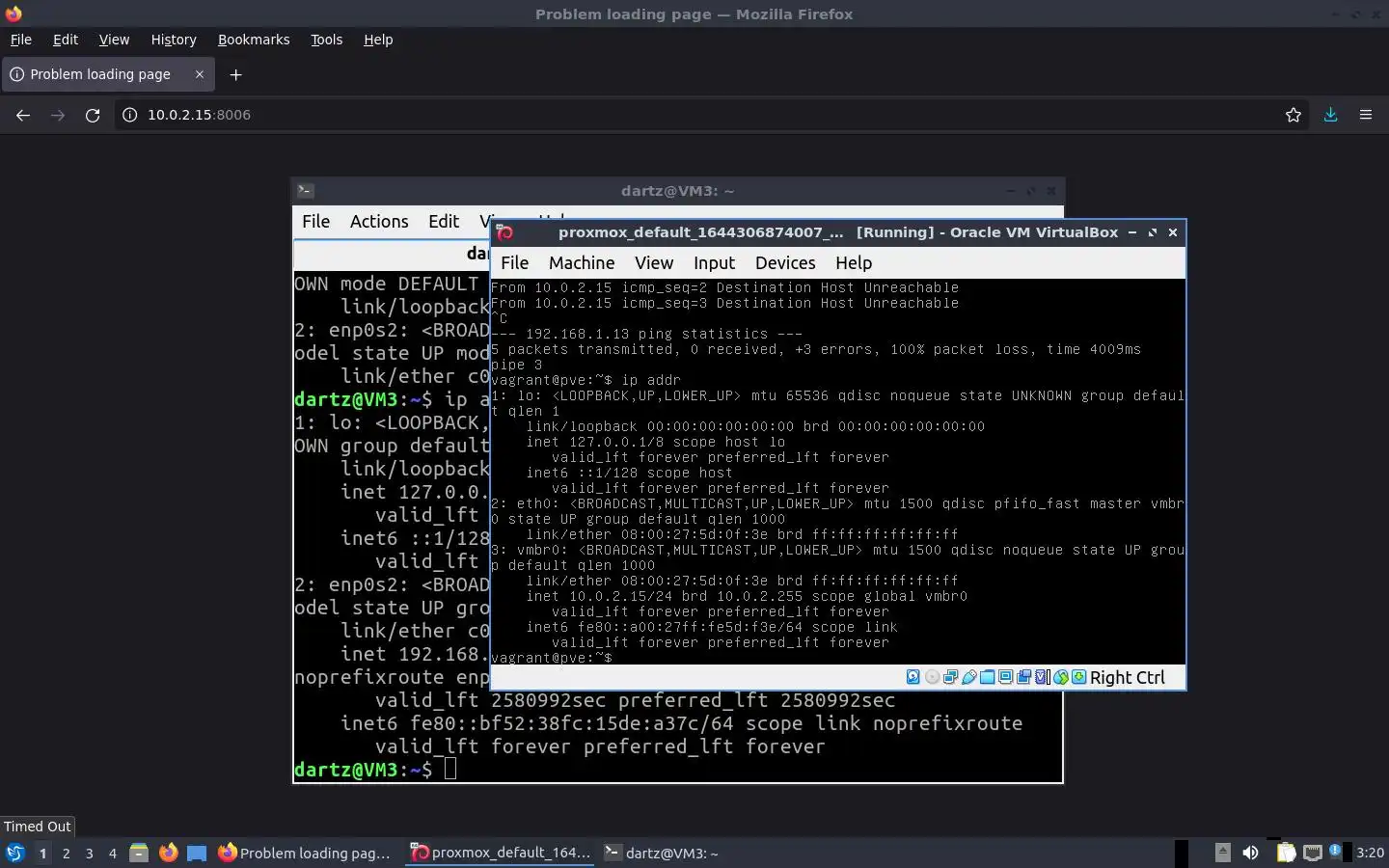
Task: Click the network adapters icon in VirtualBox status bar
Action: (x=950, y=677)
